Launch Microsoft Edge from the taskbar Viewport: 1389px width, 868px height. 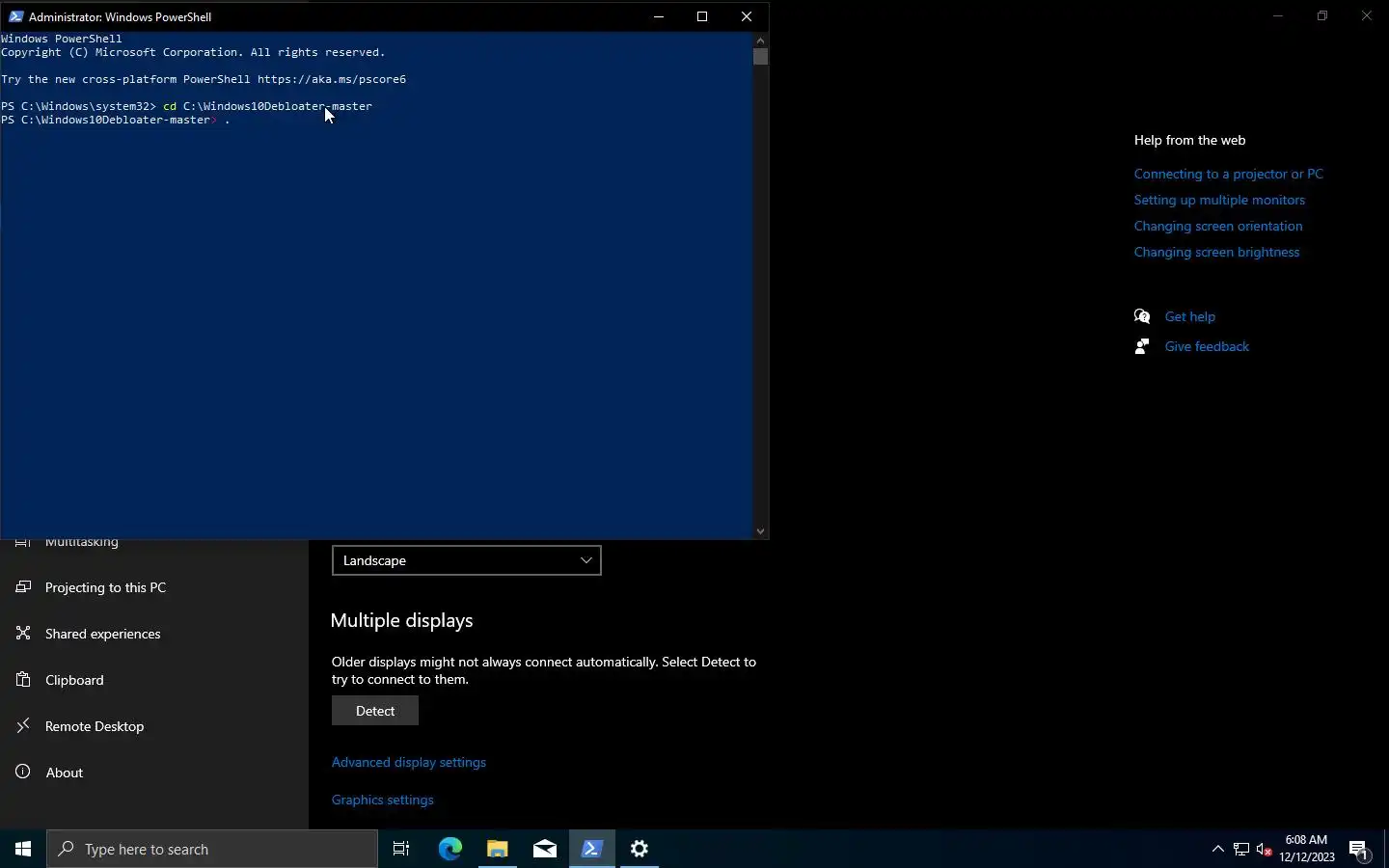[449, 849]
